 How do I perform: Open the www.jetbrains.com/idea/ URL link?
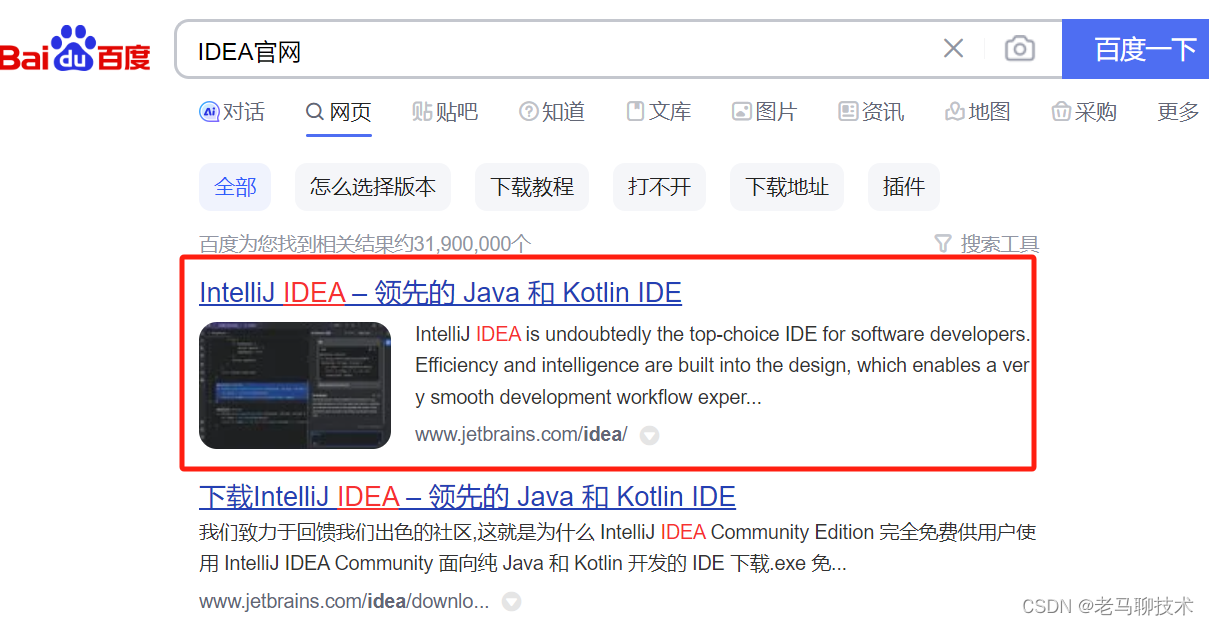point(521,435)
